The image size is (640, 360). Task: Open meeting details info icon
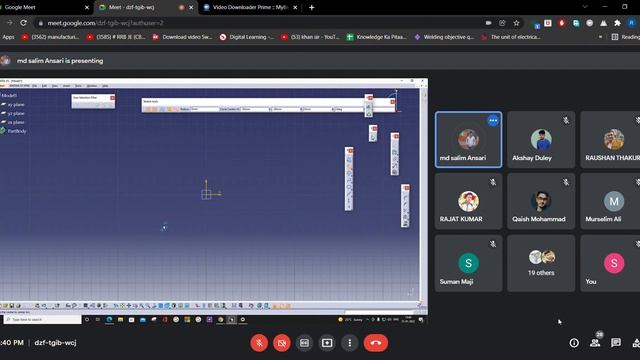tap(574, 343)
